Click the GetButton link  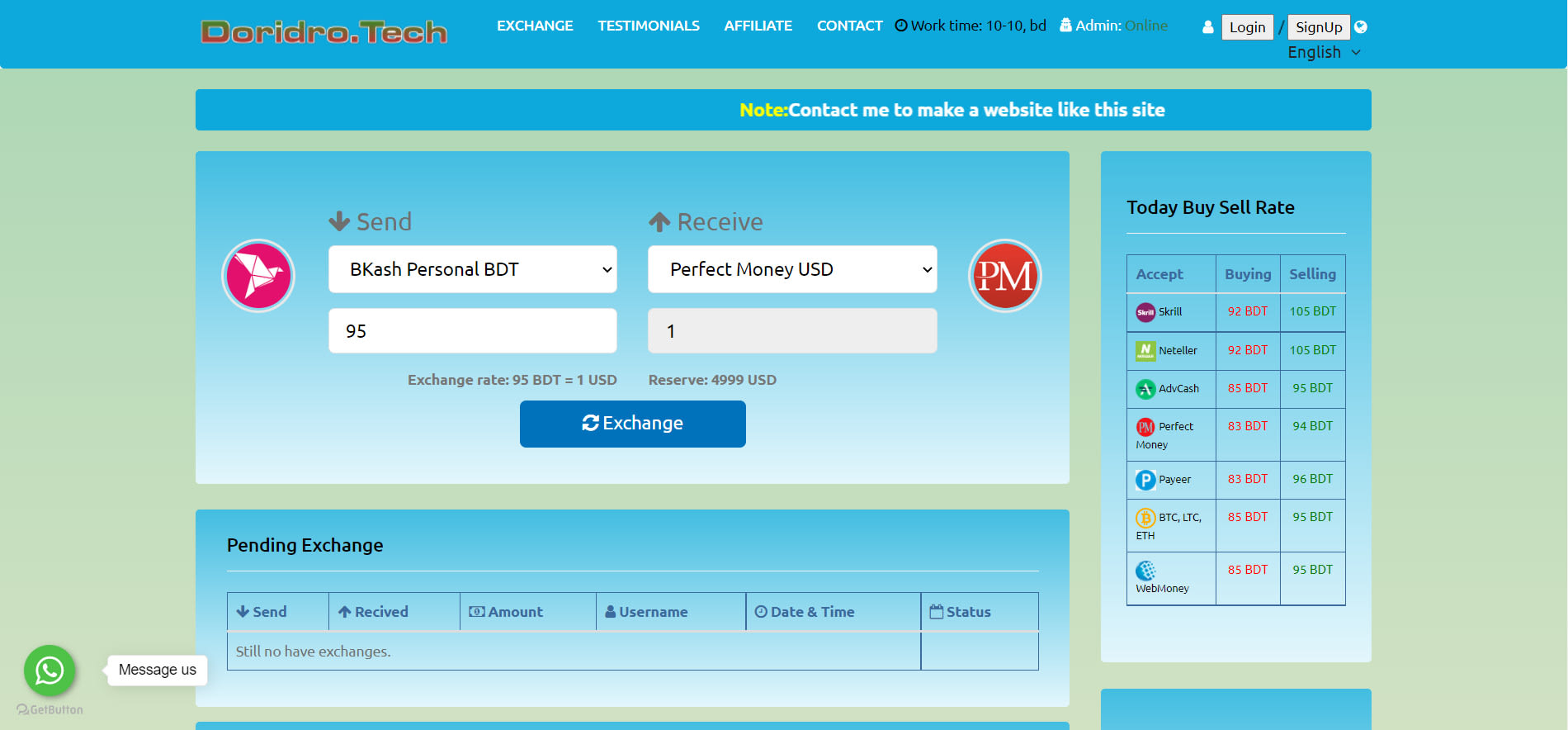(50, 709)
